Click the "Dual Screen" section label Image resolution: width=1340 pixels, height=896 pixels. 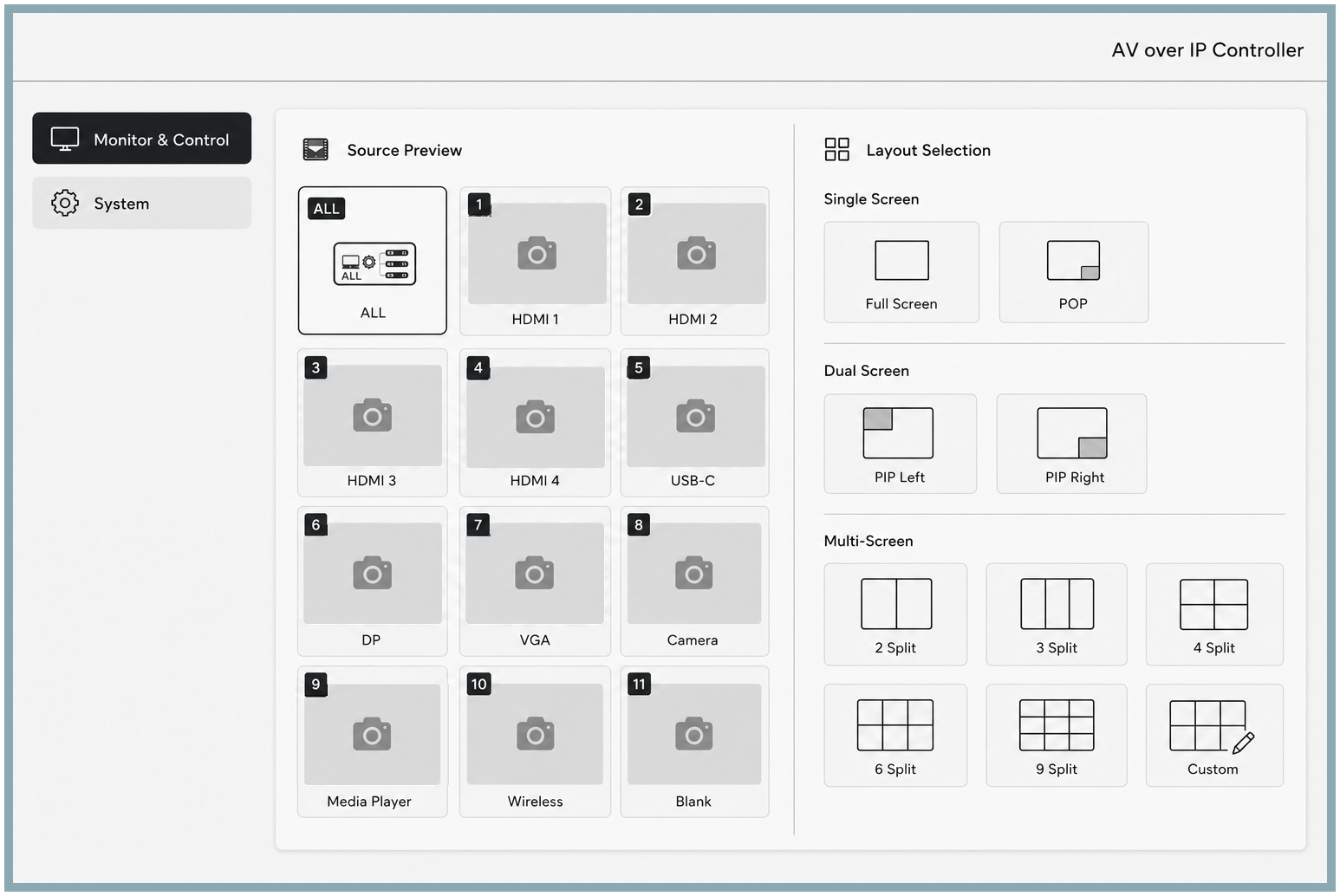pos(867,371)
